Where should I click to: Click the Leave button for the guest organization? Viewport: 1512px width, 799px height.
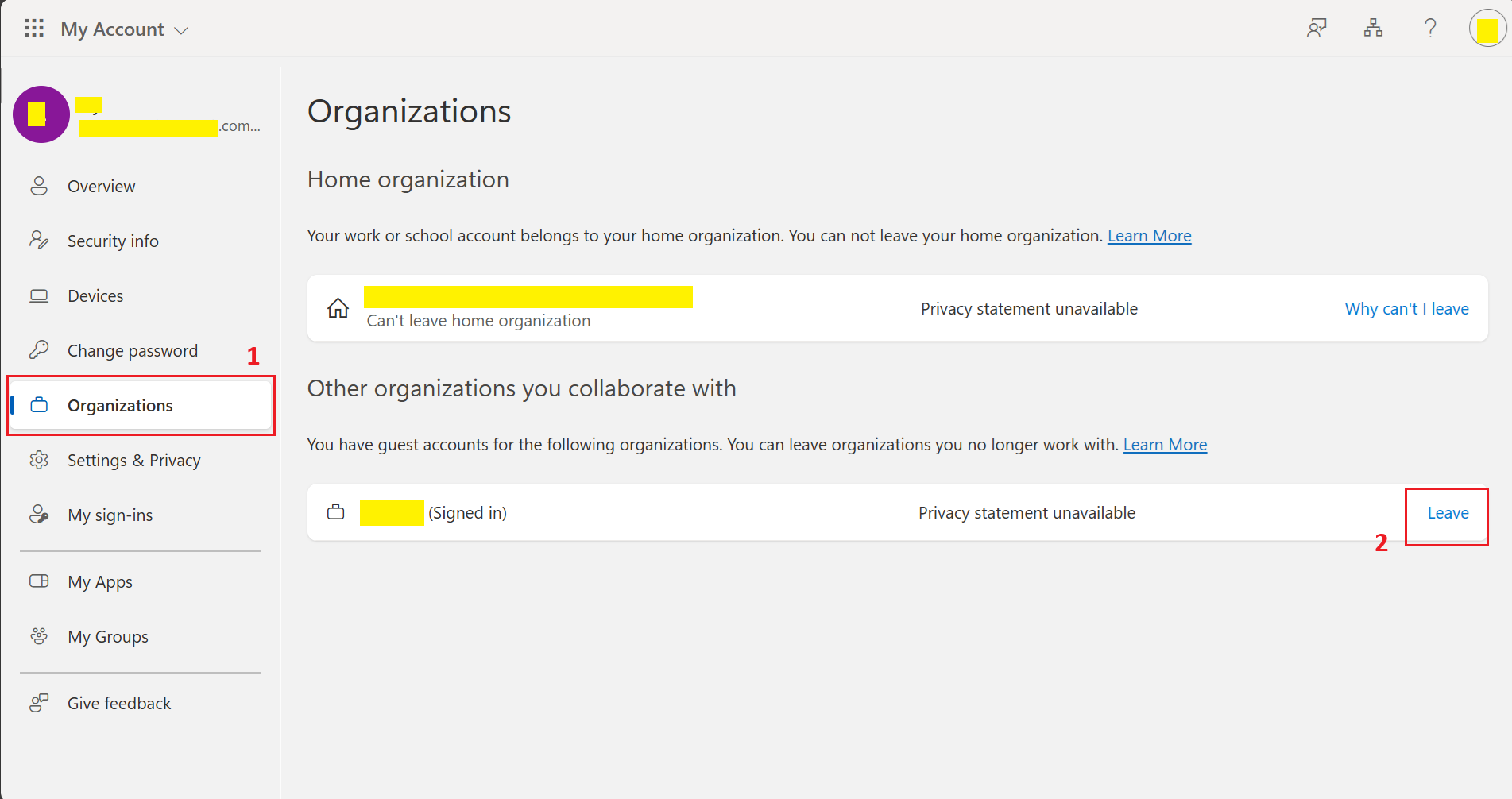(1446, 513)
